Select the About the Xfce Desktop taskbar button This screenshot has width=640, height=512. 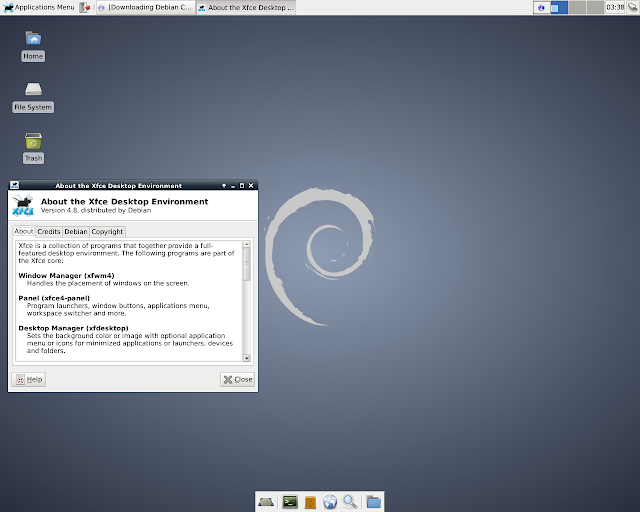(246, 7)
